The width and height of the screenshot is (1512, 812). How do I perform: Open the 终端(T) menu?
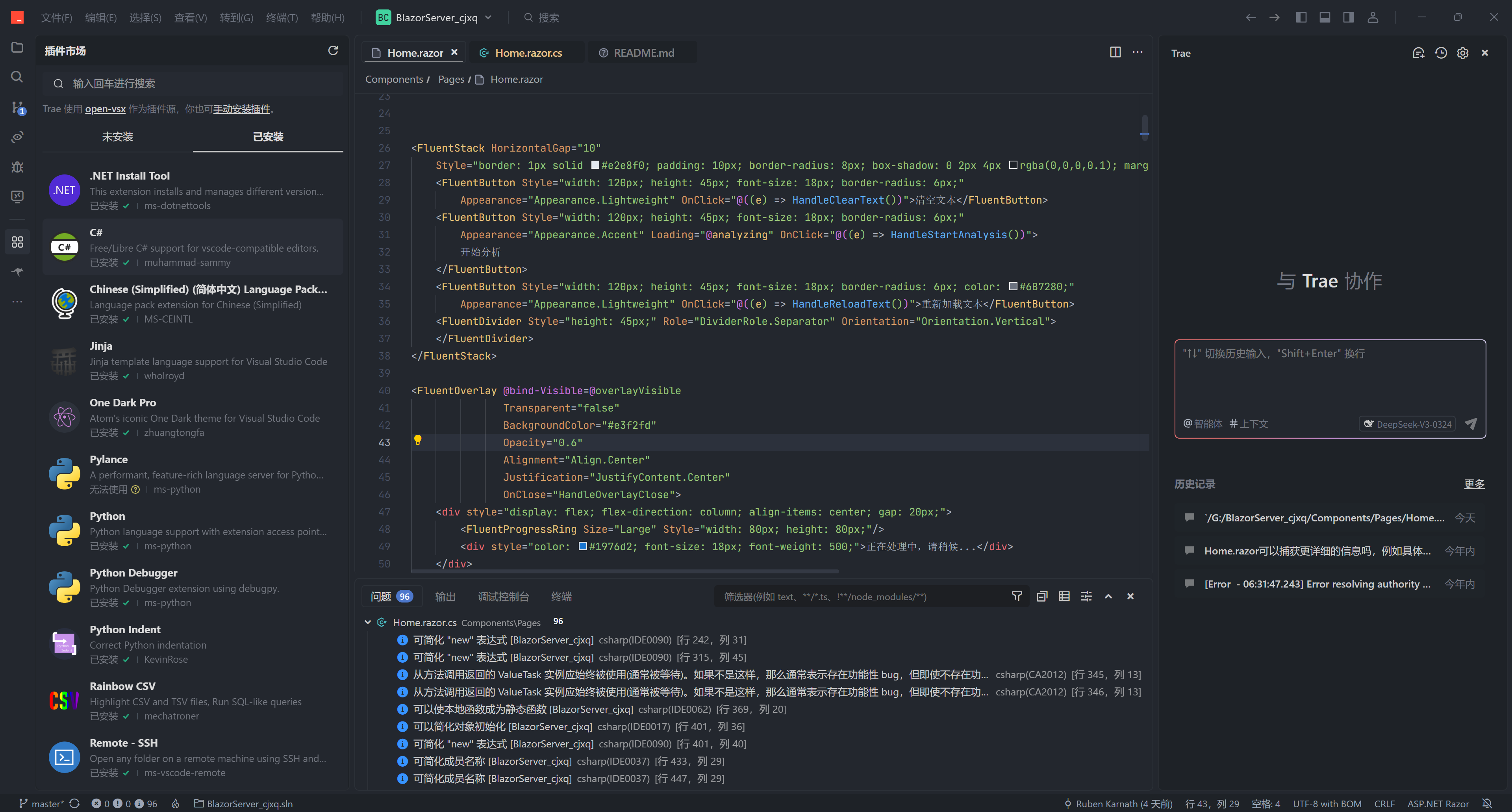[282, 18]
